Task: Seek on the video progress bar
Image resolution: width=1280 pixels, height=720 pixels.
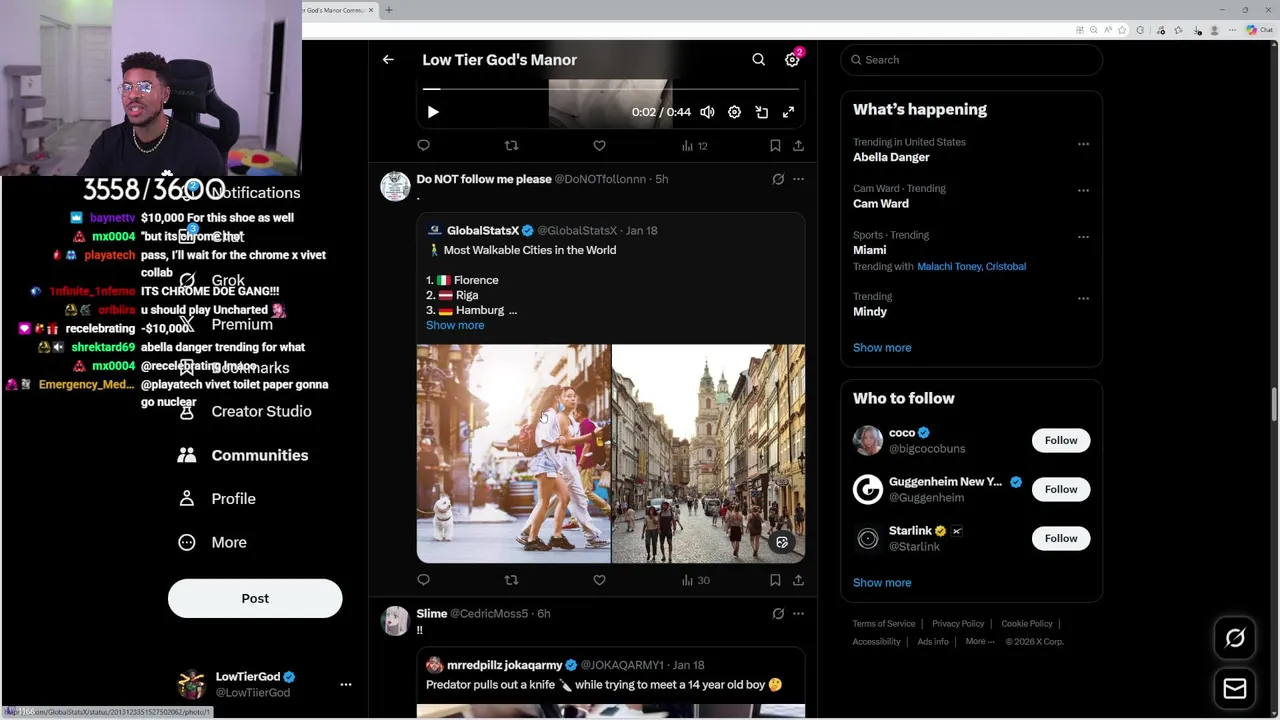Action: tap(611, 90)
